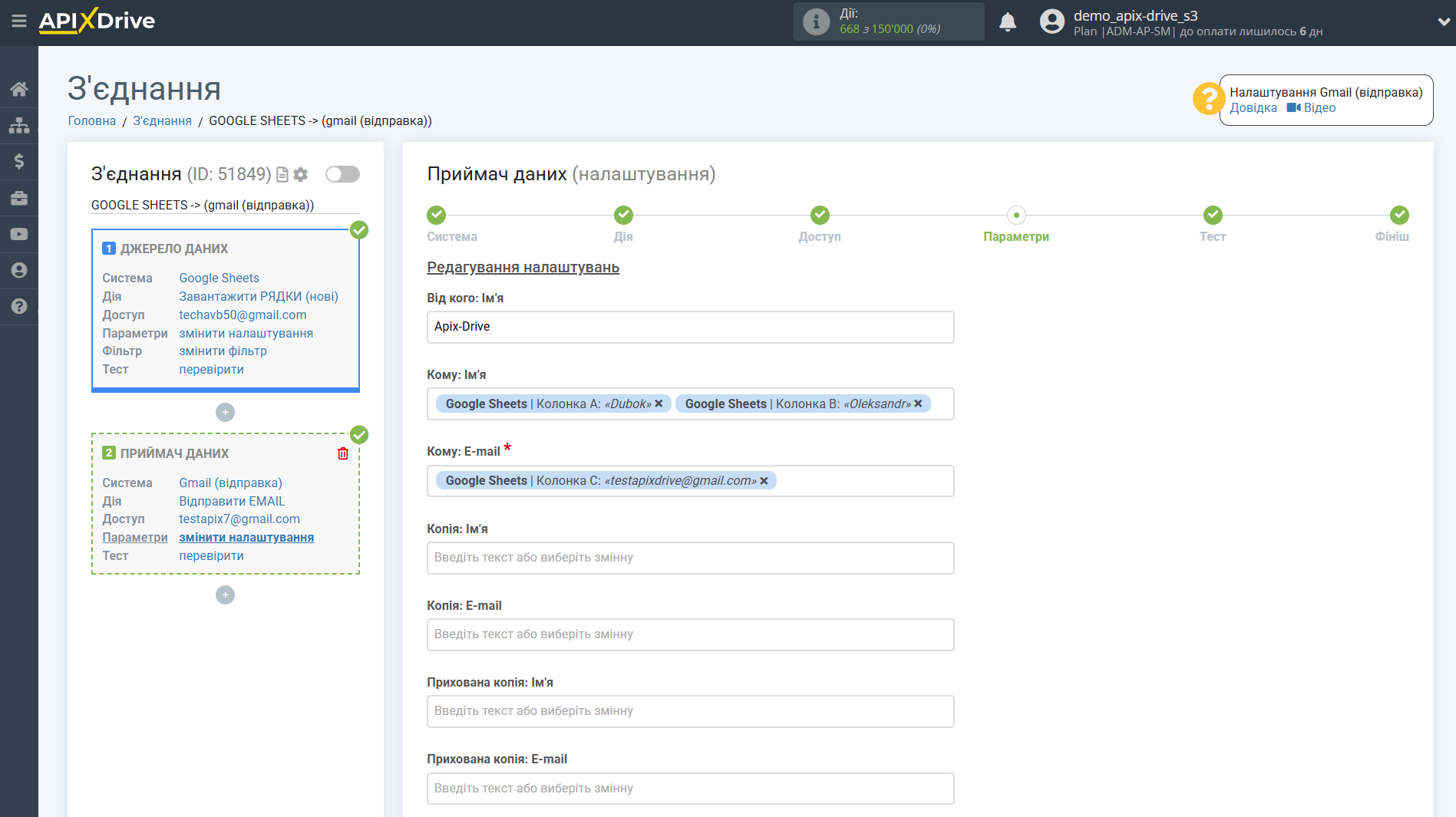Open the connection notes document icon
Viewport: 1456px width, 817px height.
pos(282,175)
